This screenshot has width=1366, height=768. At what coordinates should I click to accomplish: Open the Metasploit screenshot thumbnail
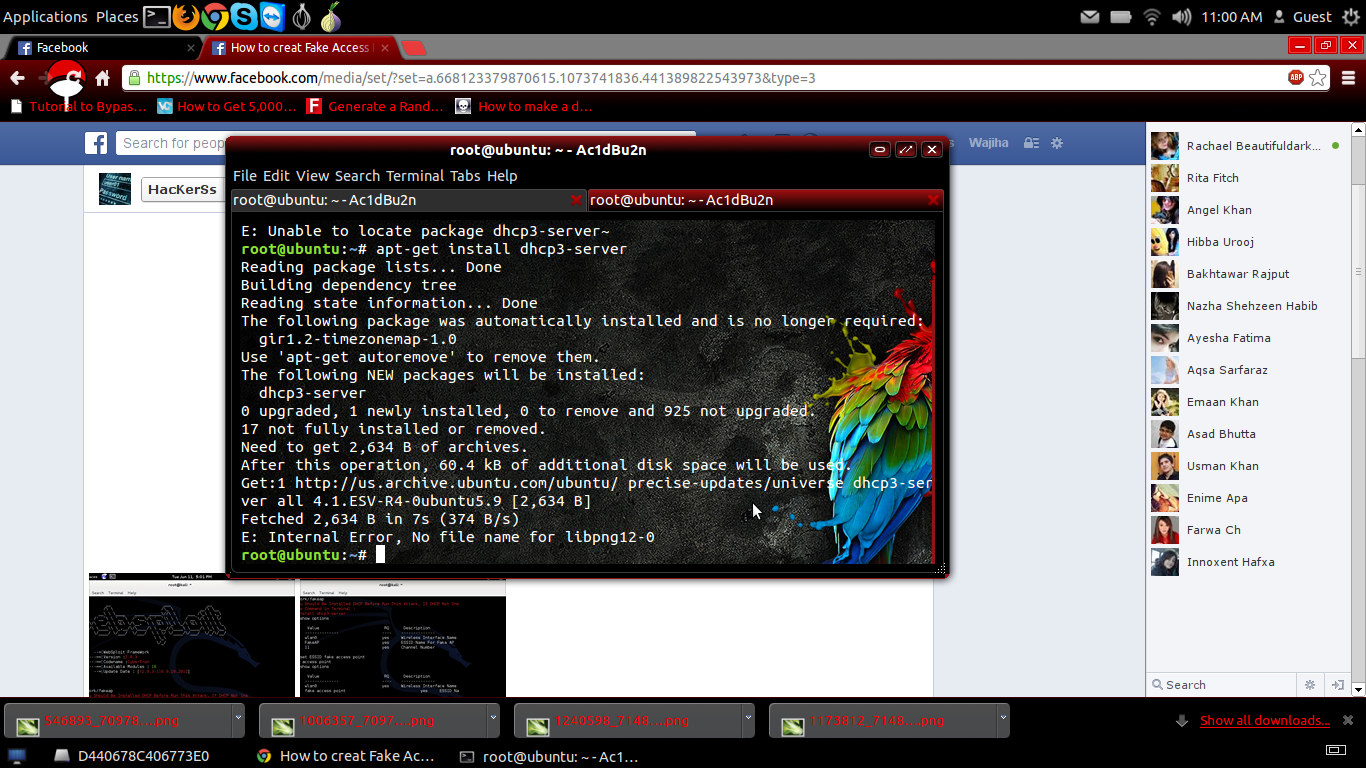coord(192,635)
